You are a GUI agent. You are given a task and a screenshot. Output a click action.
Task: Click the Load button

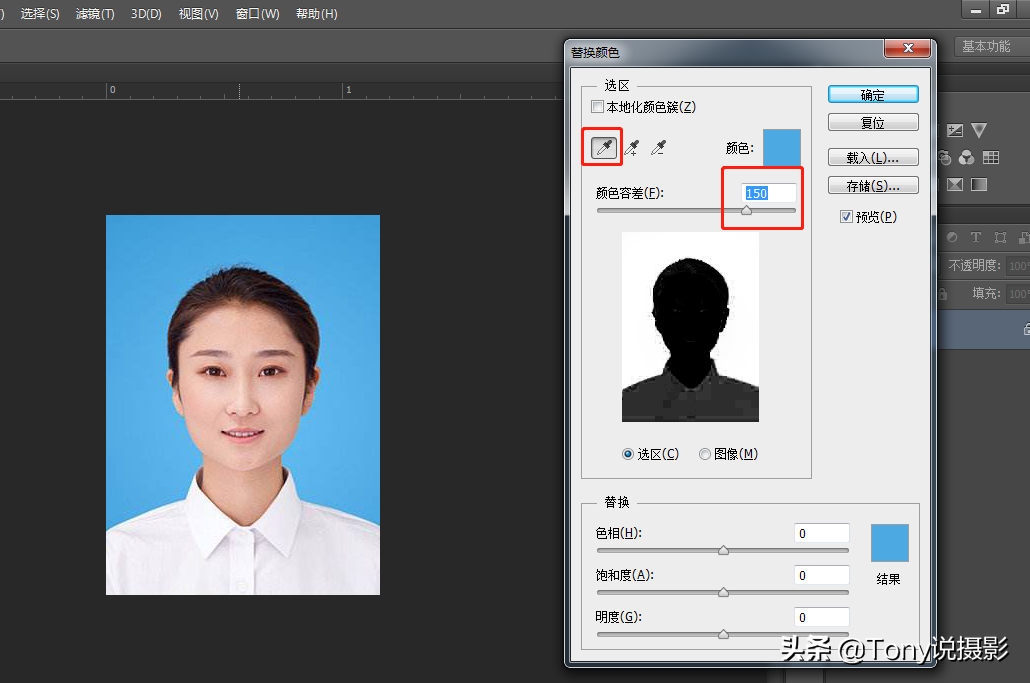click(x=873, y=158)
